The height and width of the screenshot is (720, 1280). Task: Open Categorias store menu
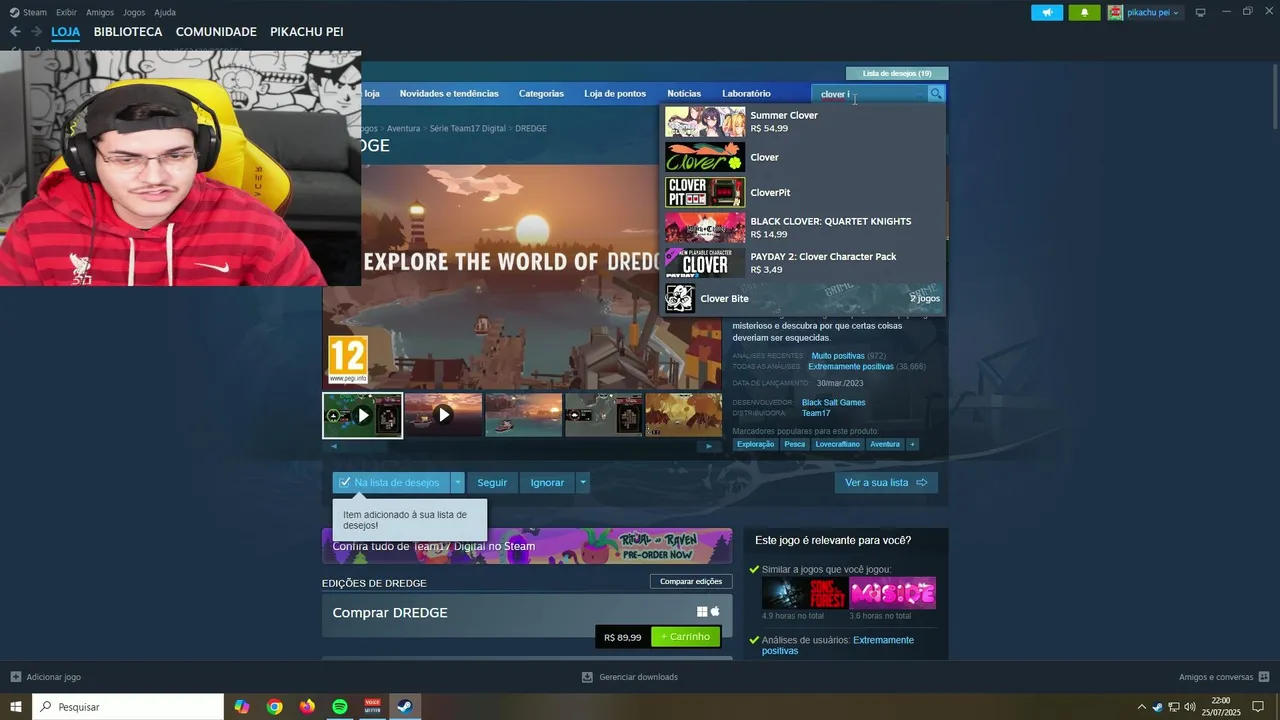(x=541, y=94)
